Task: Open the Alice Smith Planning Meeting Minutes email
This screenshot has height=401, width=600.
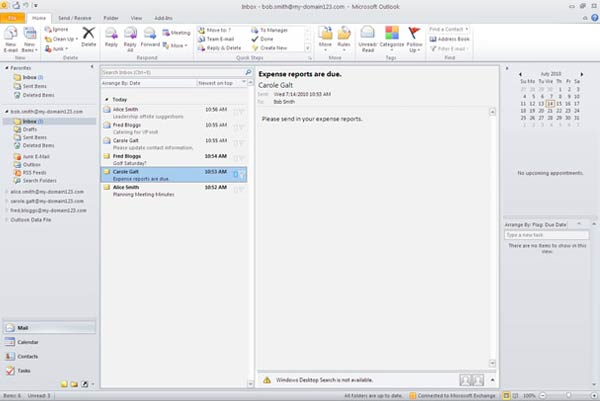Action: pyautogui.click(x=174, y=191)
